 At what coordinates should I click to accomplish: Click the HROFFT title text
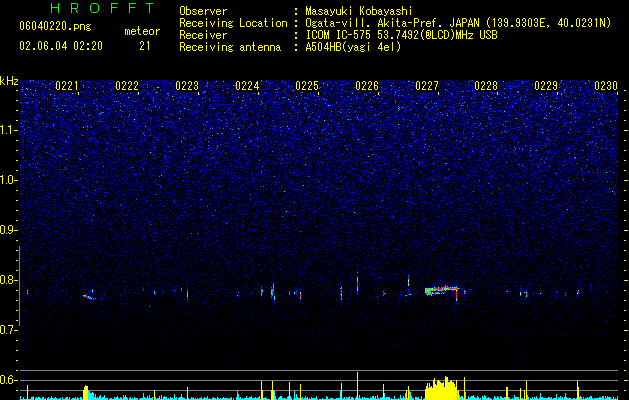click(x=103, y=8)
